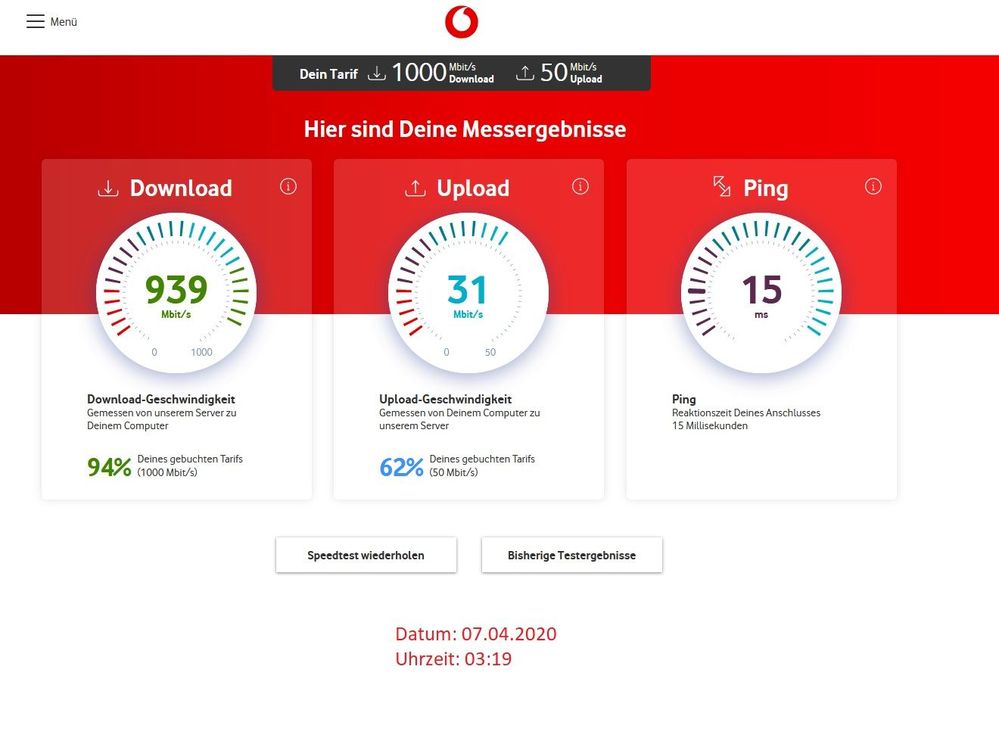
Task: Click the Ping gauge showing 15 ms
Action: 761,292
